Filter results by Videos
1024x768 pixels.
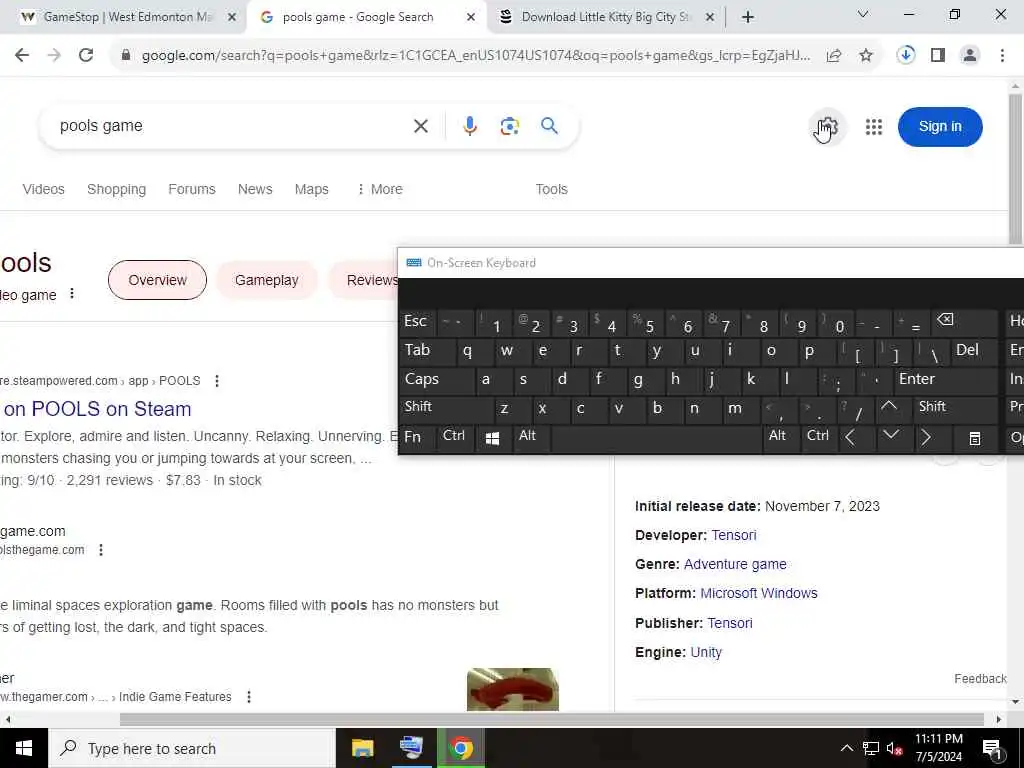(43, 189)
